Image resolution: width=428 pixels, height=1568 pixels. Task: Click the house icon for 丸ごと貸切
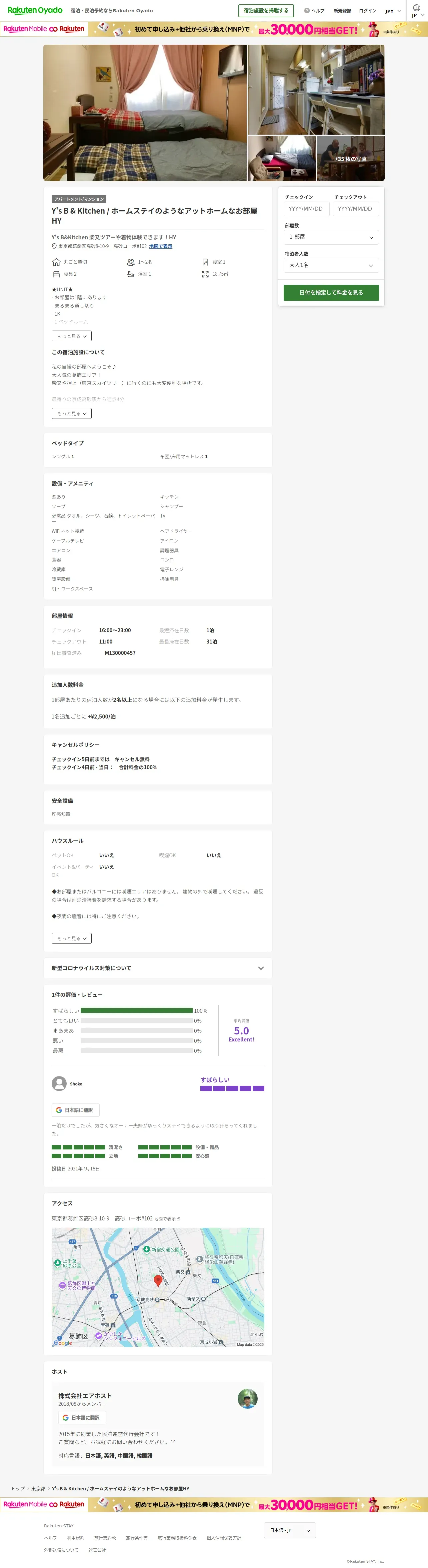click(x=56, y=262)
